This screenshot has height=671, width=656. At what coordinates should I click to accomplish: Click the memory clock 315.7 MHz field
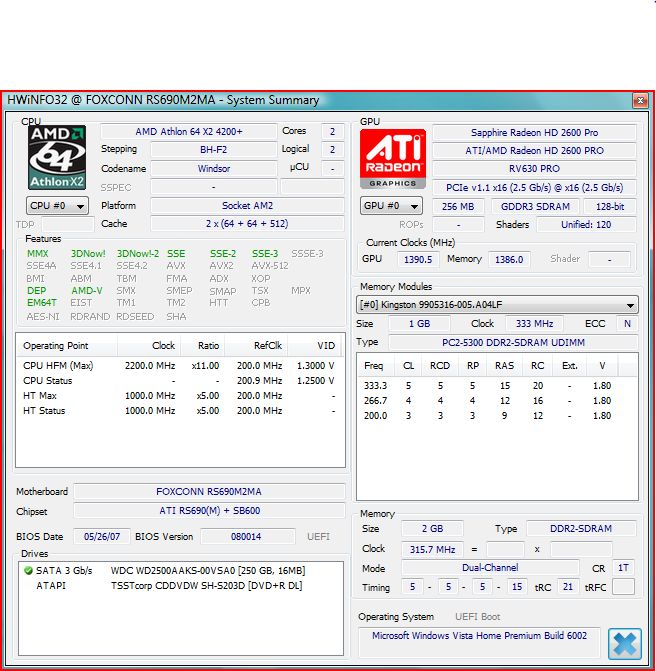(x=432, y=549)
